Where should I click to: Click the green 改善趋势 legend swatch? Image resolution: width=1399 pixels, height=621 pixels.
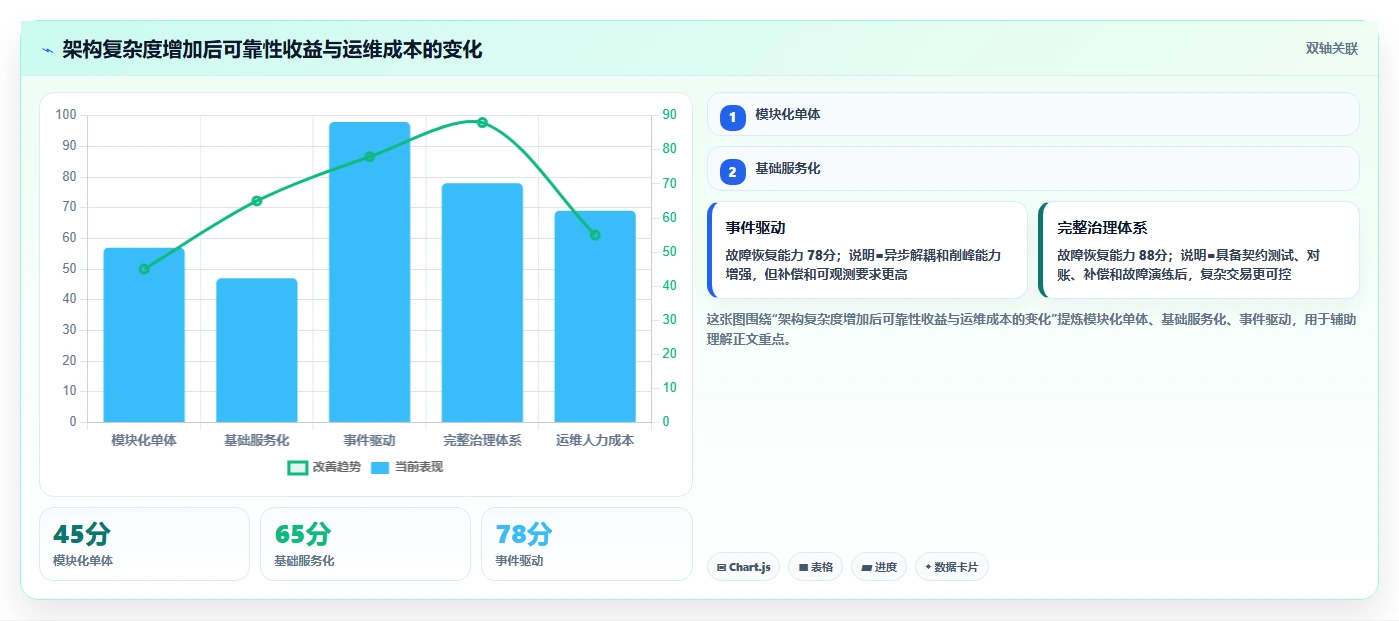tap(297, 467)
